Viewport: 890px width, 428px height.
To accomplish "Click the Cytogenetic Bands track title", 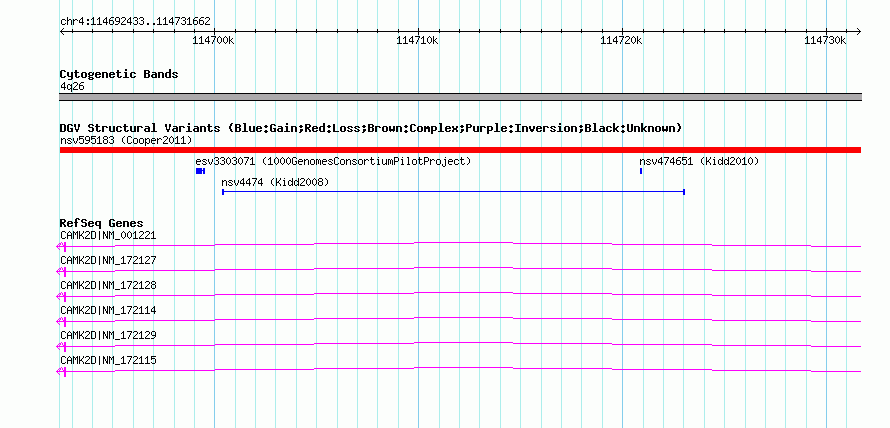I will (x=119, y=74).
